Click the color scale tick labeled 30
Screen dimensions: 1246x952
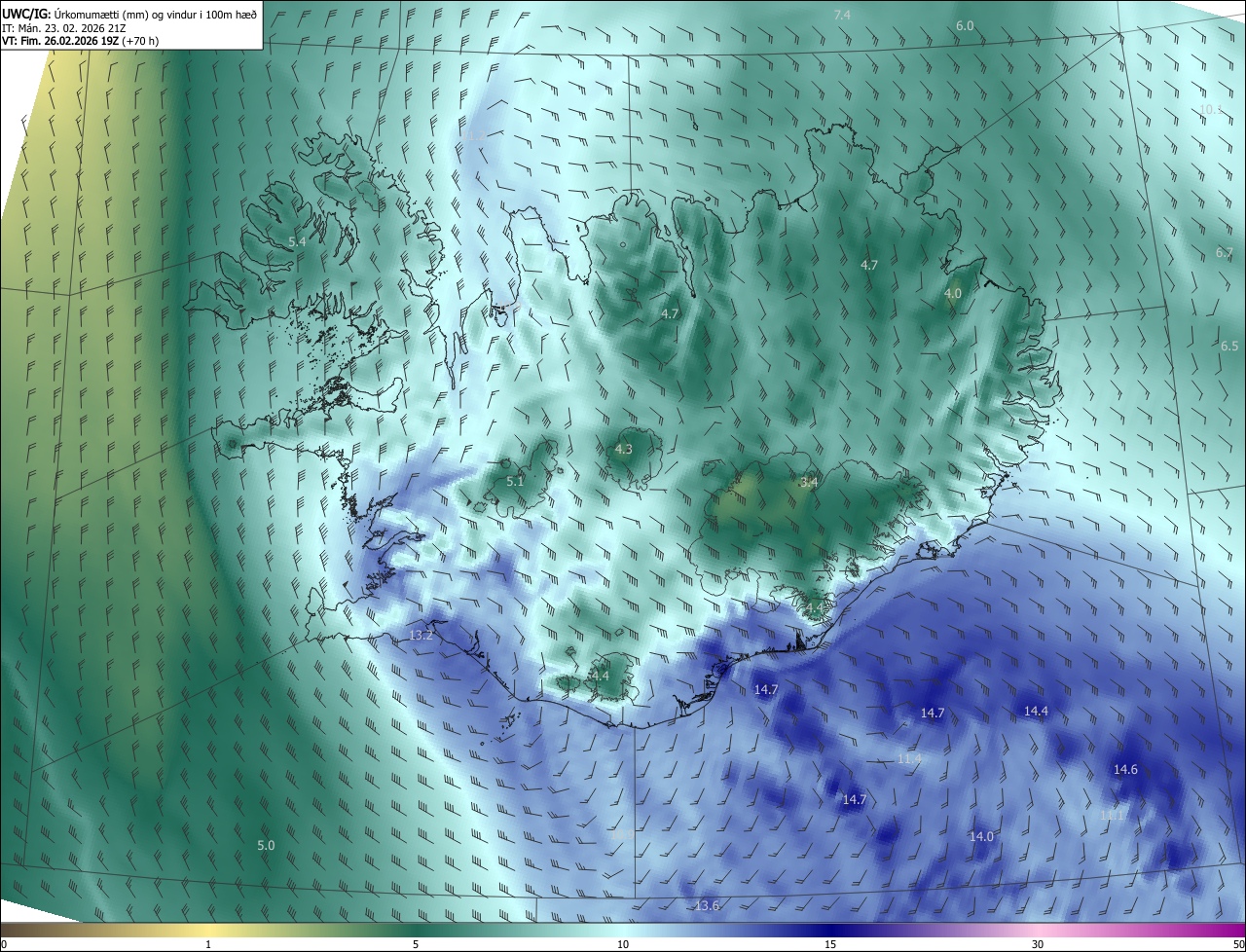pyautogui.click(x=1038, y=944)
